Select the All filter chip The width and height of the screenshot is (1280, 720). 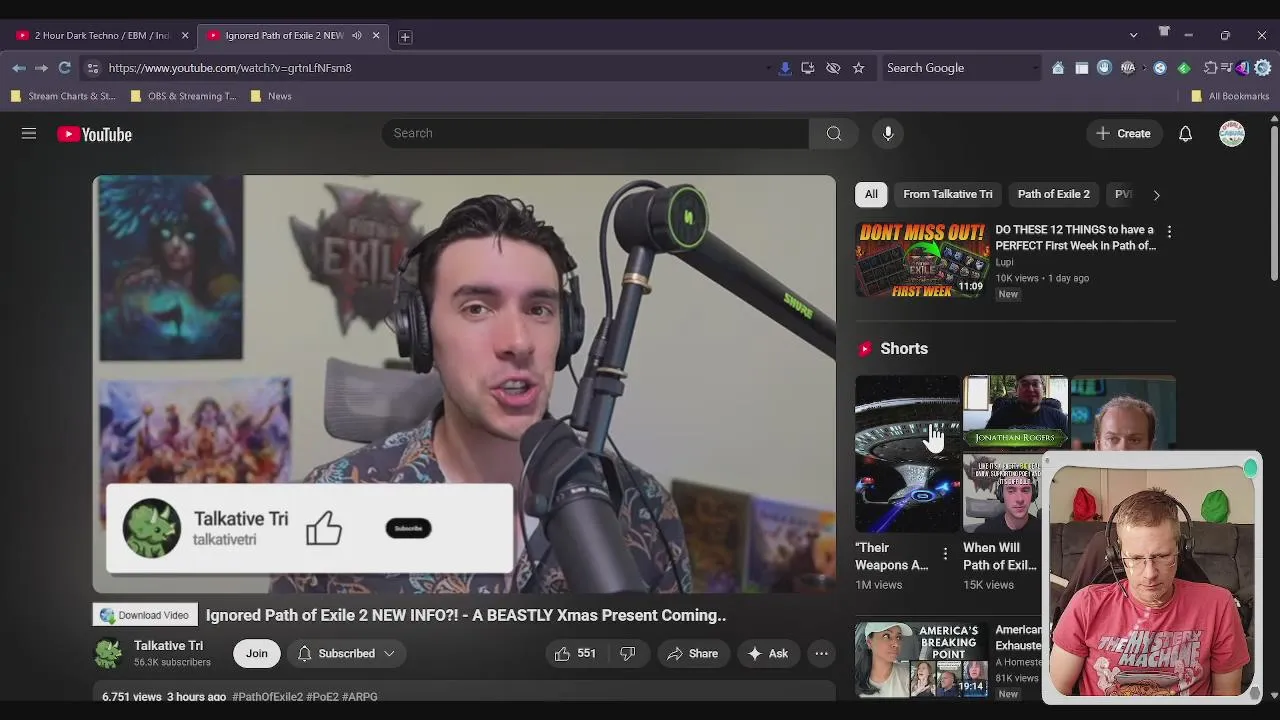(871, 194)
